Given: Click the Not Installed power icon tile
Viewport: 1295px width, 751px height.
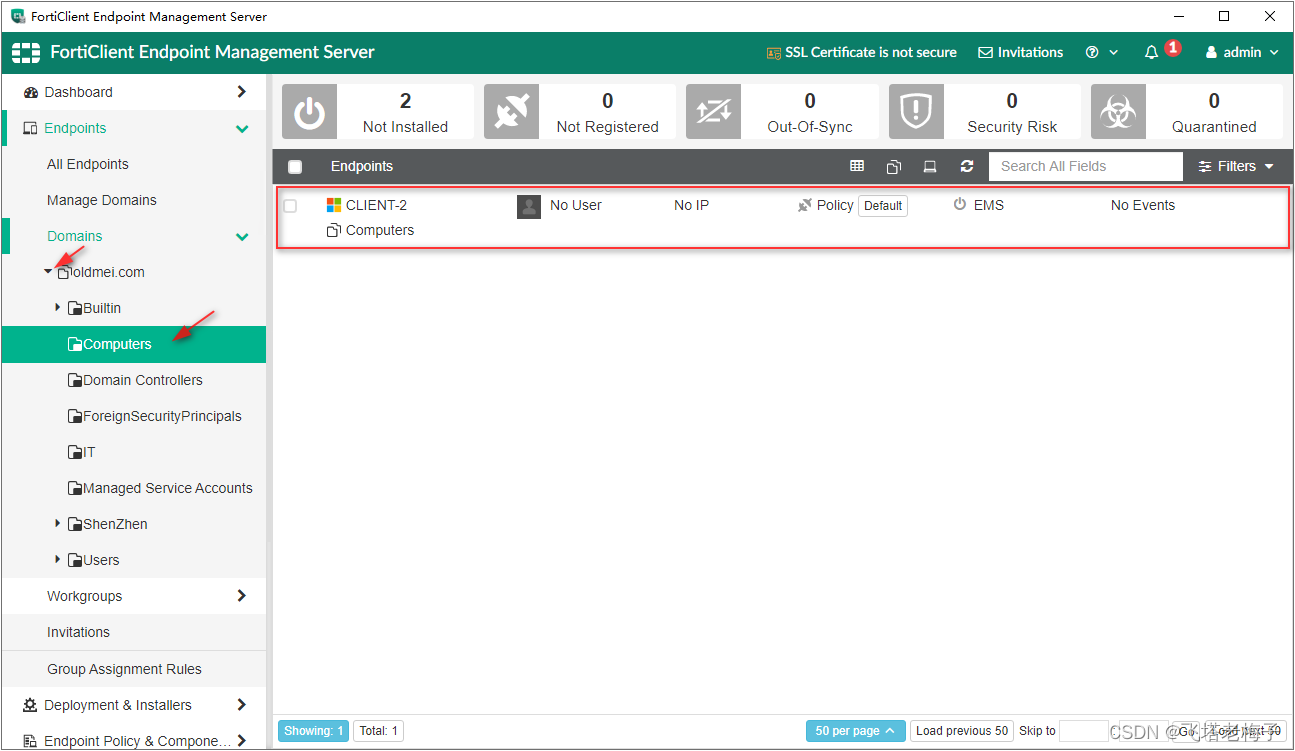Looking at the screenshot, I should tap(309, 111).
